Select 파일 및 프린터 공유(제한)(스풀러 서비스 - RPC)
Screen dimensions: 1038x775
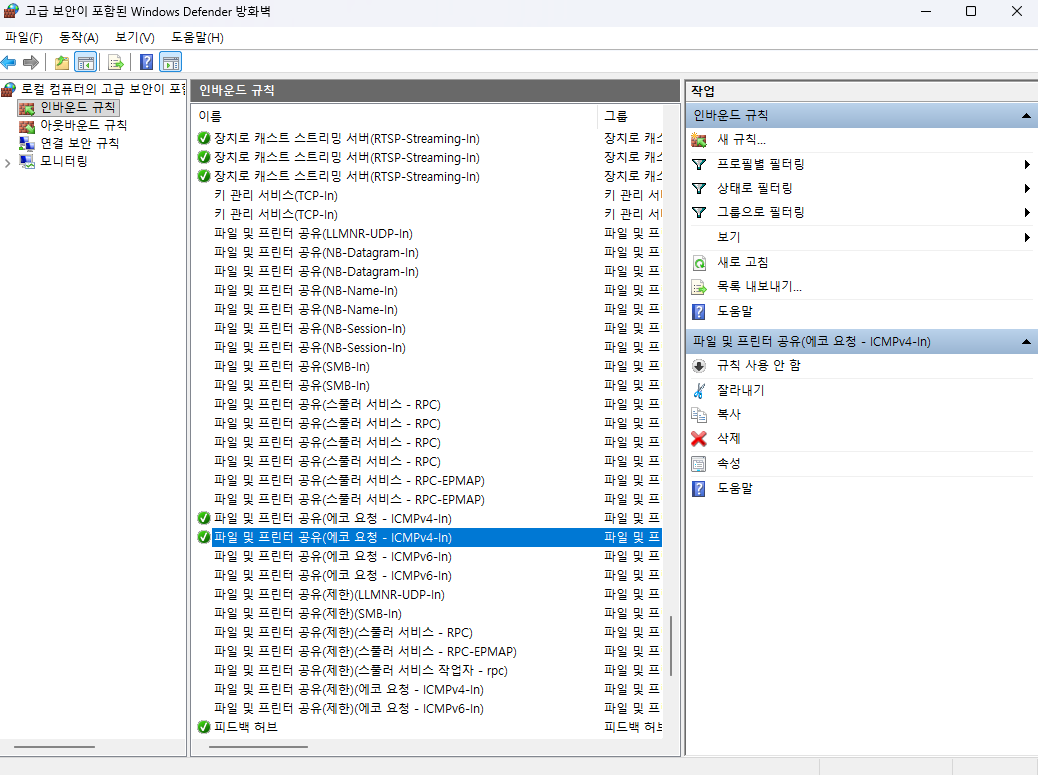pyautogui.click(x=429, y=633)
